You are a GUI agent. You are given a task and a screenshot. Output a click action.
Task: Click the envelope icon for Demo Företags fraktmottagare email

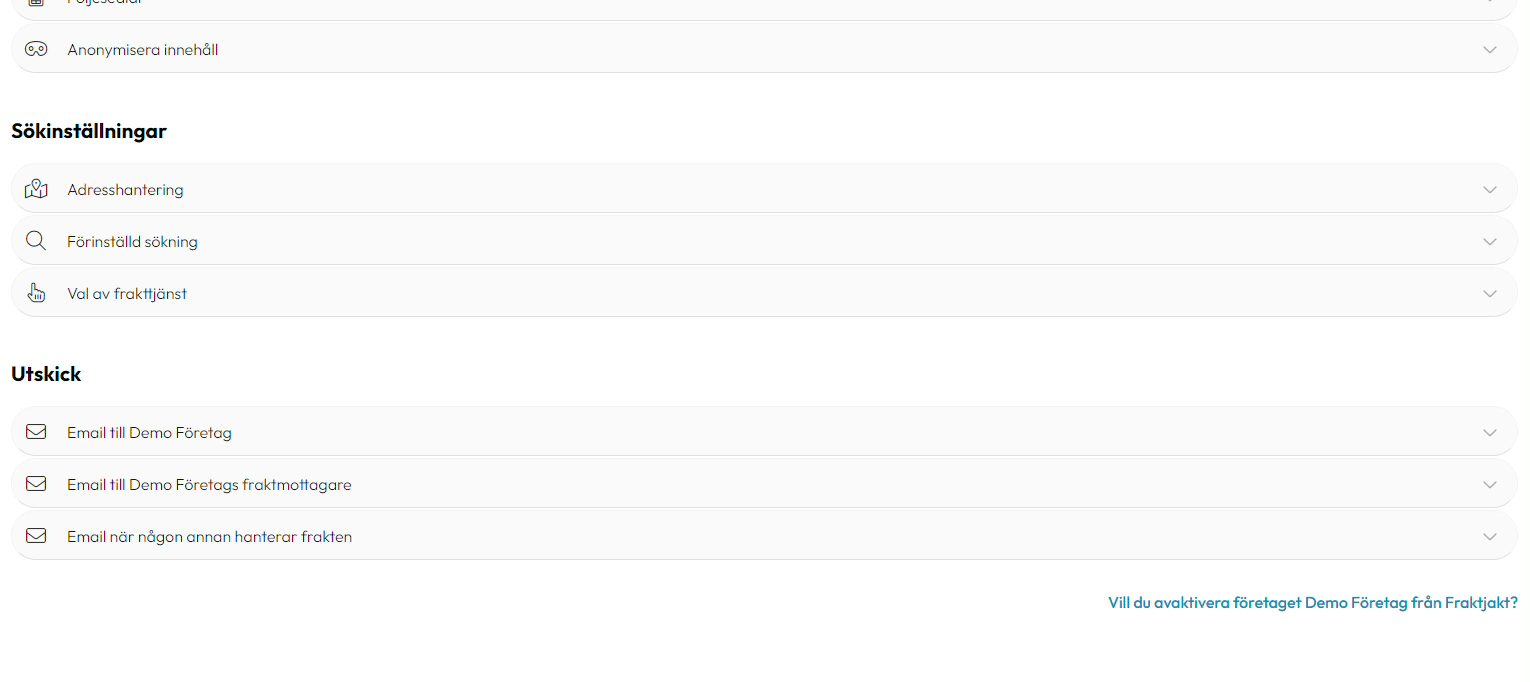[x=36, y=484]
